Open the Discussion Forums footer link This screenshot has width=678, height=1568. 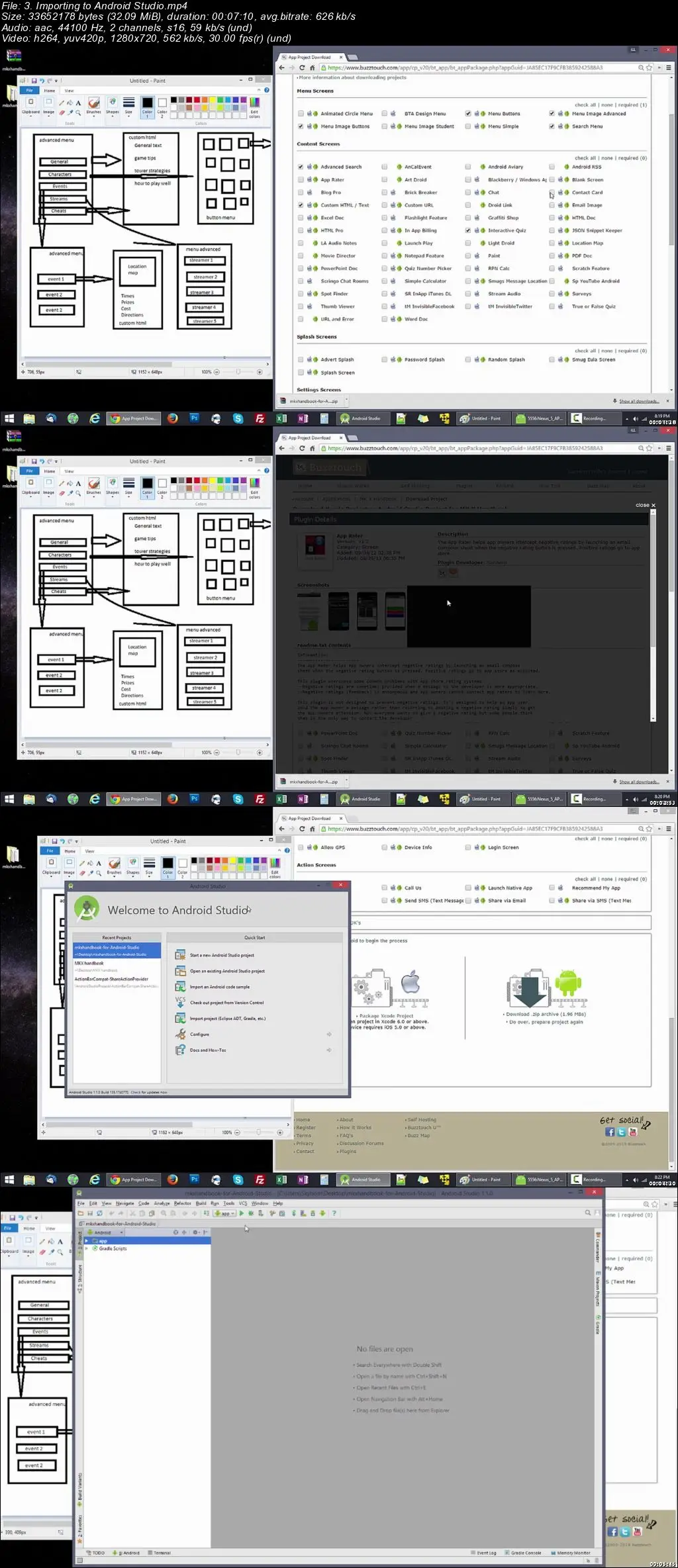pyautogui.click(x=361, y=1143)
